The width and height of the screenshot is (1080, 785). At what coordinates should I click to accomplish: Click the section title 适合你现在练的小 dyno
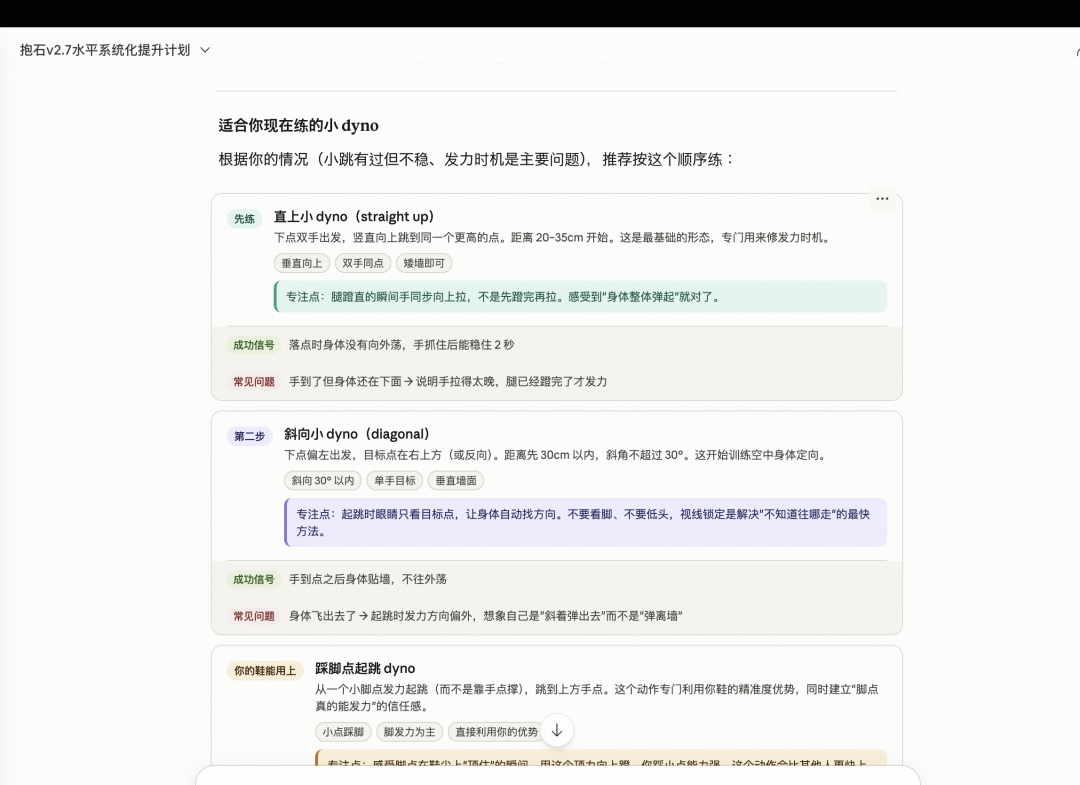coord(298,125)
